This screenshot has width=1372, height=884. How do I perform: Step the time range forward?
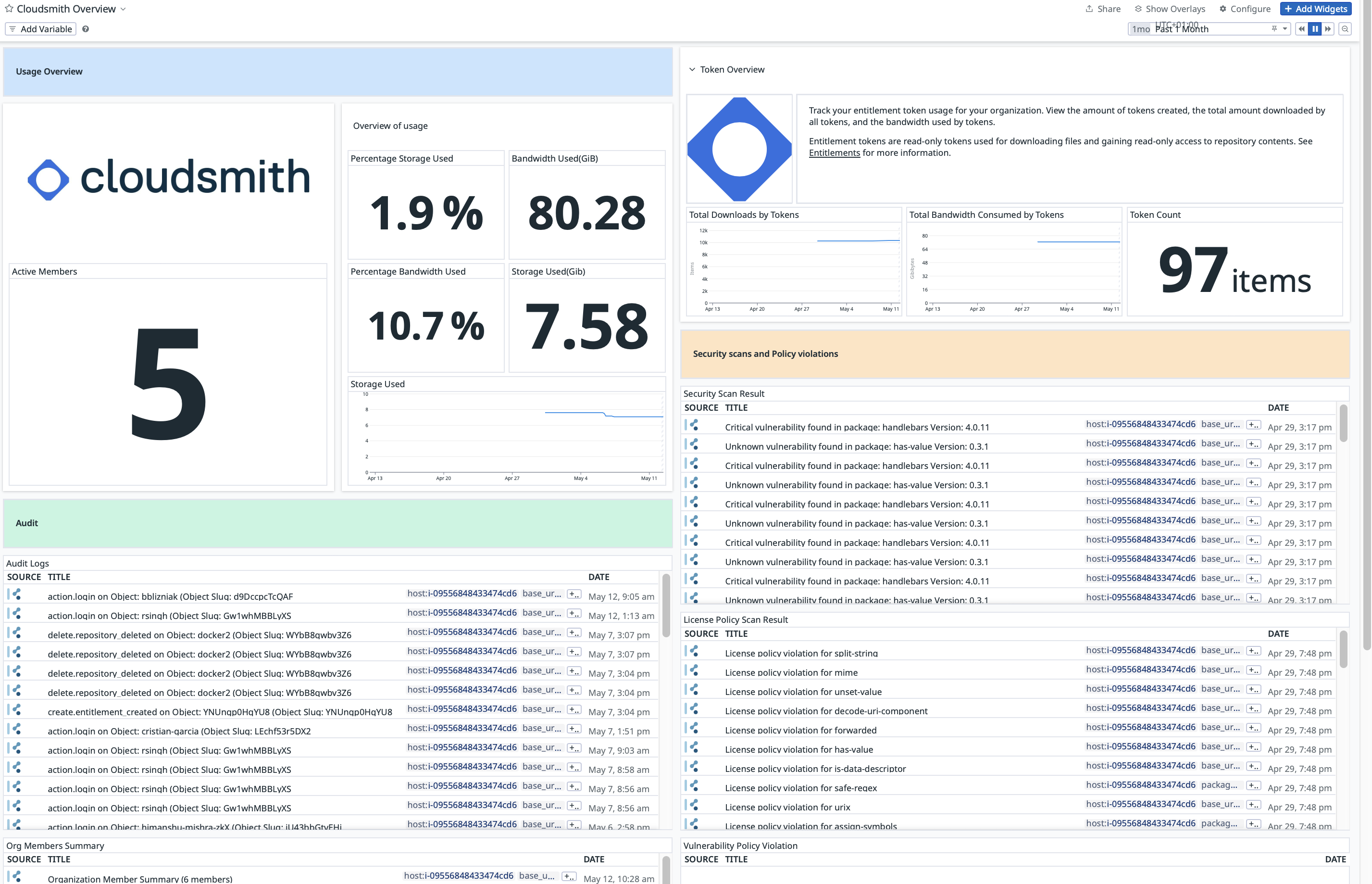pos(1328,29)
